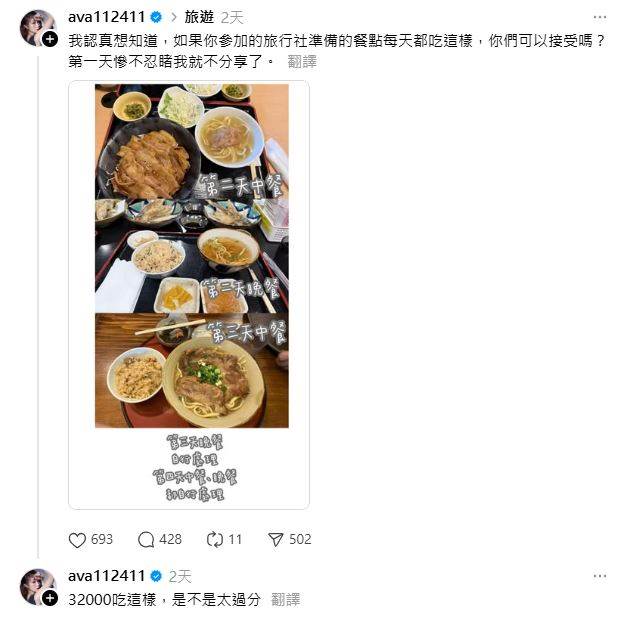Follow ava112411 via plus on top avatar
The height and width of the screenshot is (622, 619).
coord(50,39)
